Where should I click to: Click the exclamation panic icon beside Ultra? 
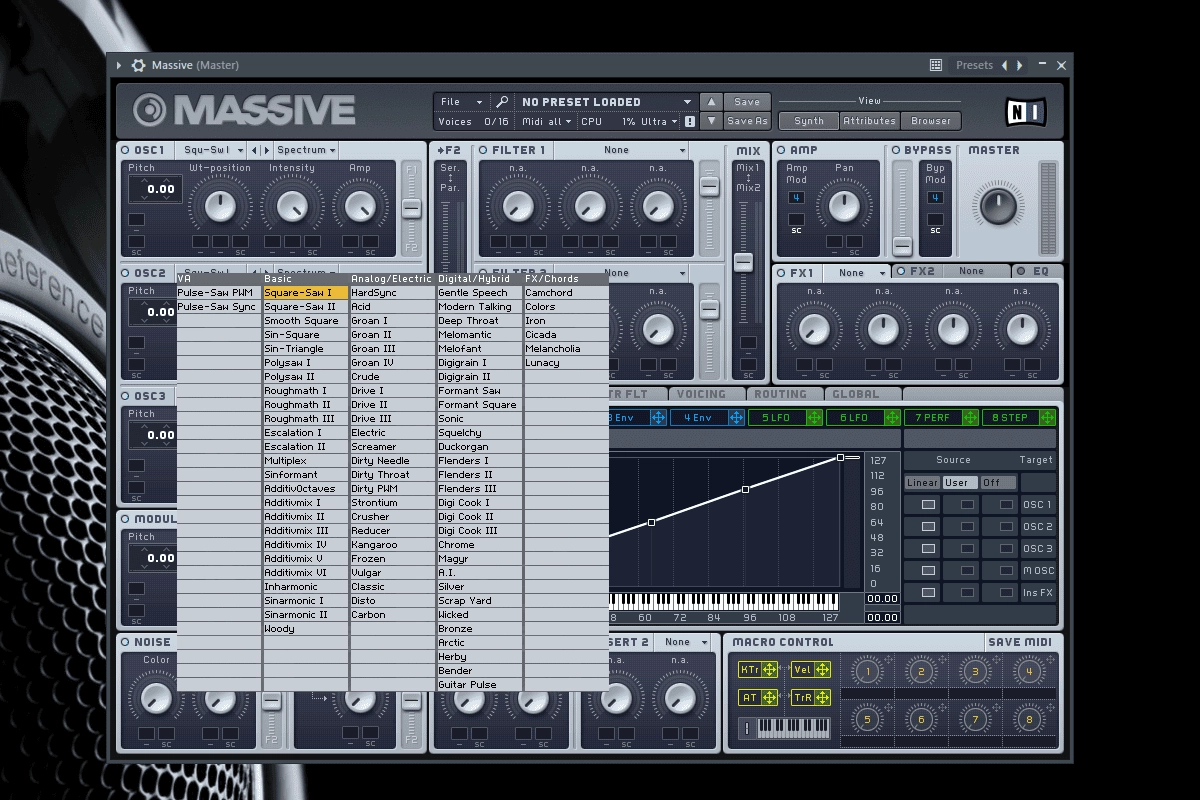pos(689,121)
